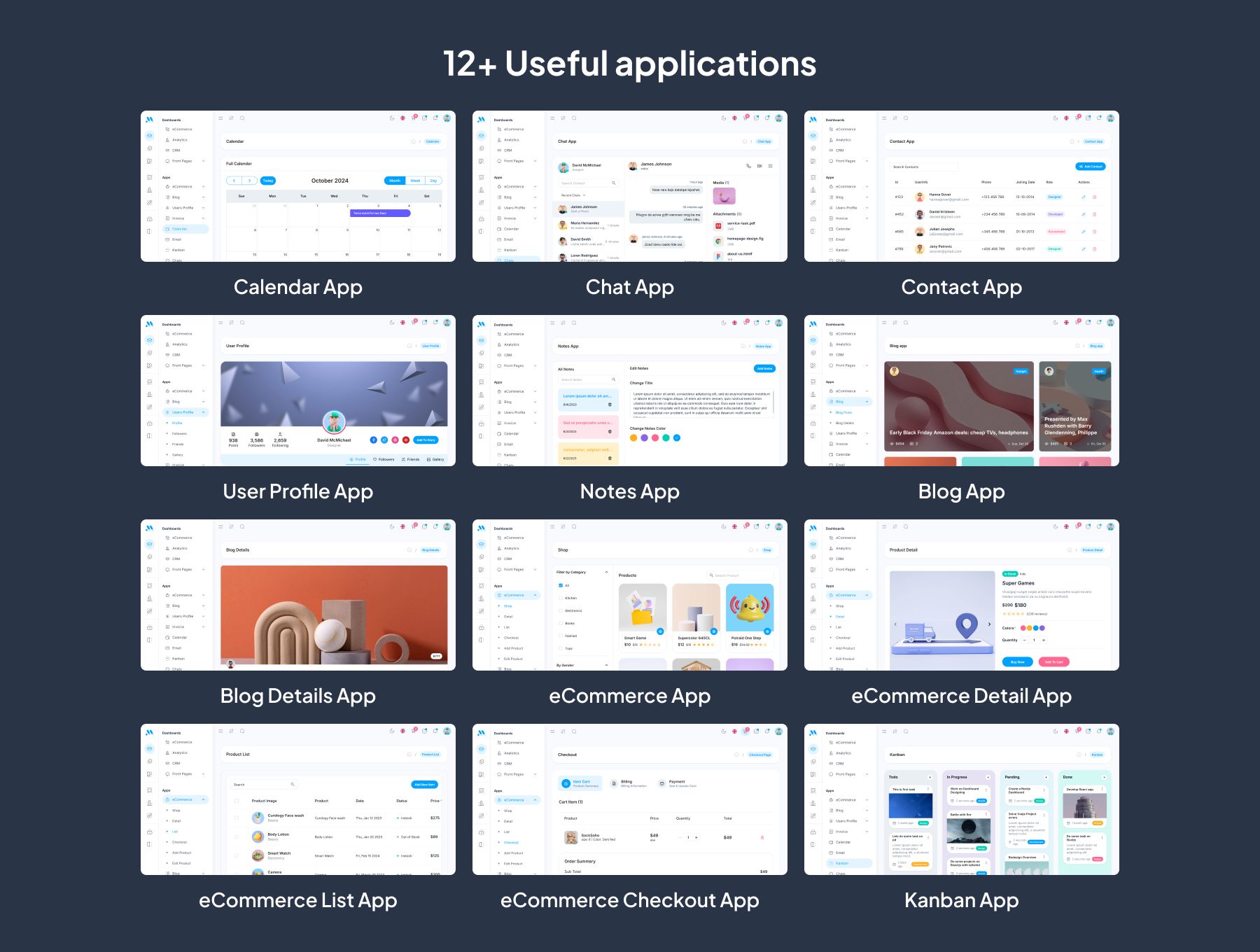The height and width of the screenshot is (952, 1260).
Task: Delete the Daniel Kristeen contact row
Action: (1095, 214)
